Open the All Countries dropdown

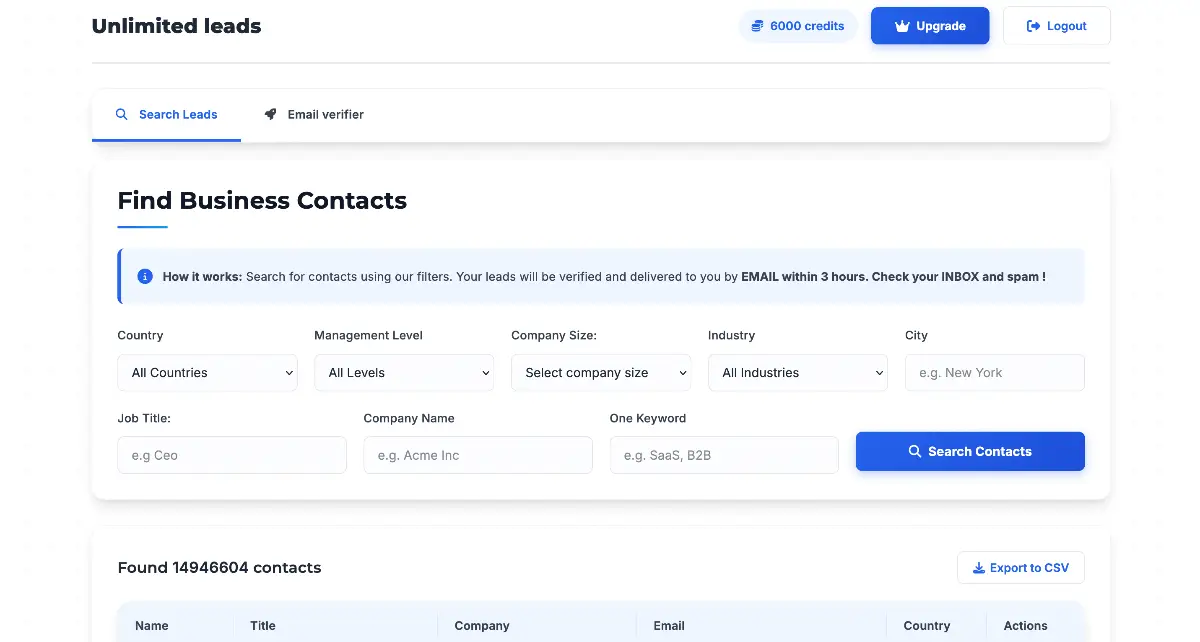(207, 373)
